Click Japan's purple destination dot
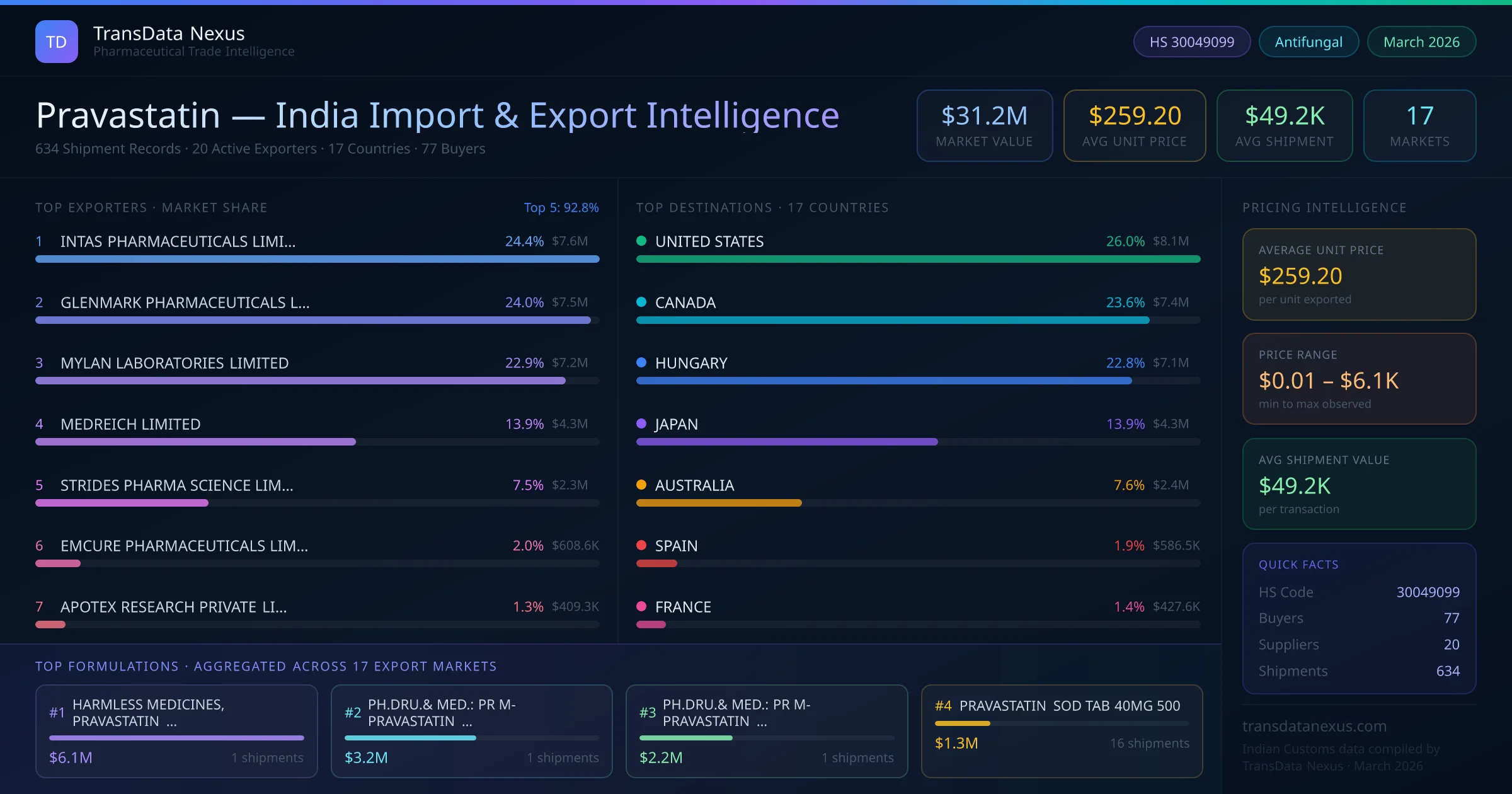The height and width of the screenshot is (794, 1512). 641,424
